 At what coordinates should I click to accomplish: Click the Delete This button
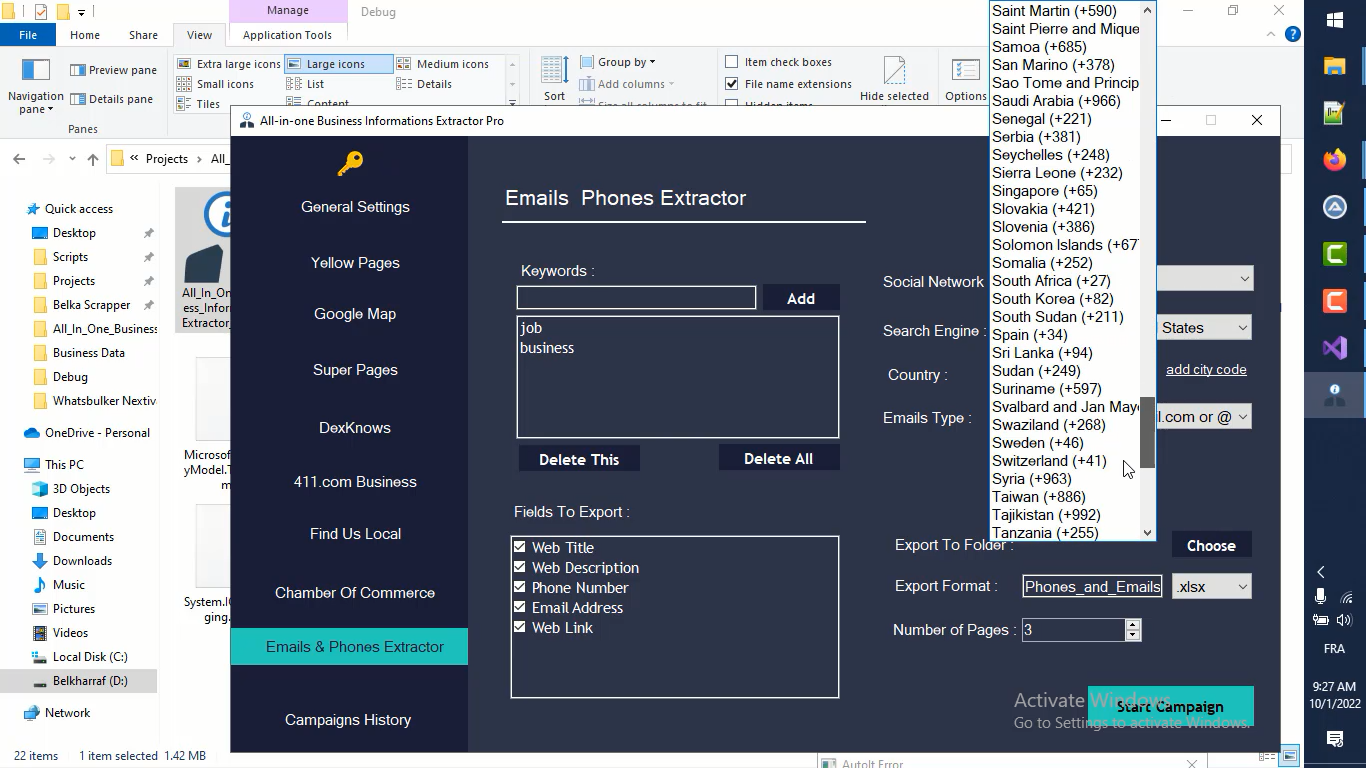pyautogui.click(x=579, y=459)
